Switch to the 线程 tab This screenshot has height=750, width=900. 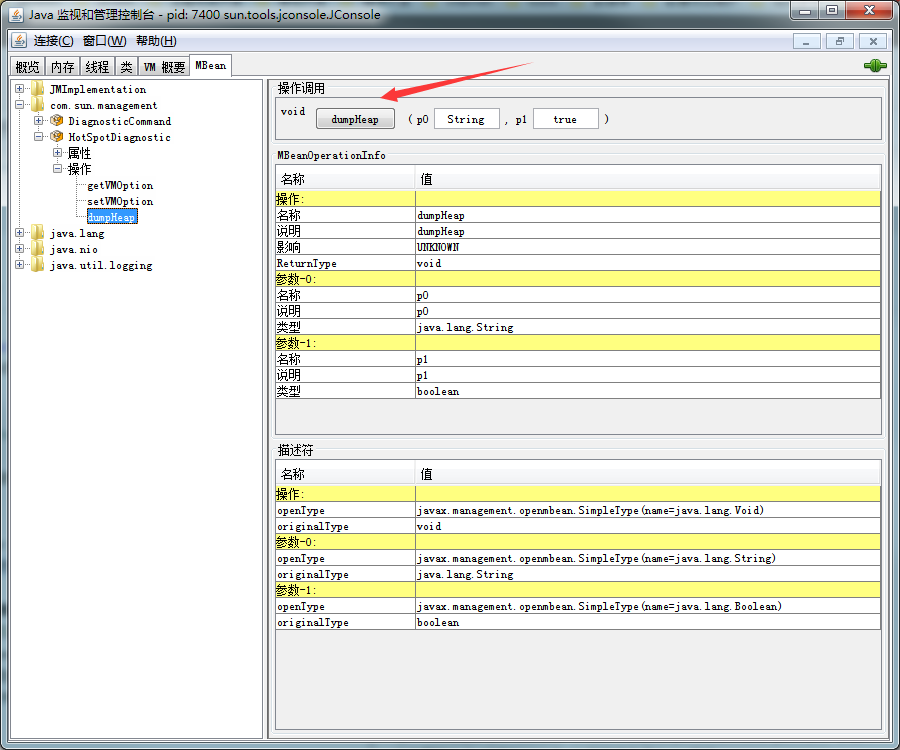click(x=97, y=67)
